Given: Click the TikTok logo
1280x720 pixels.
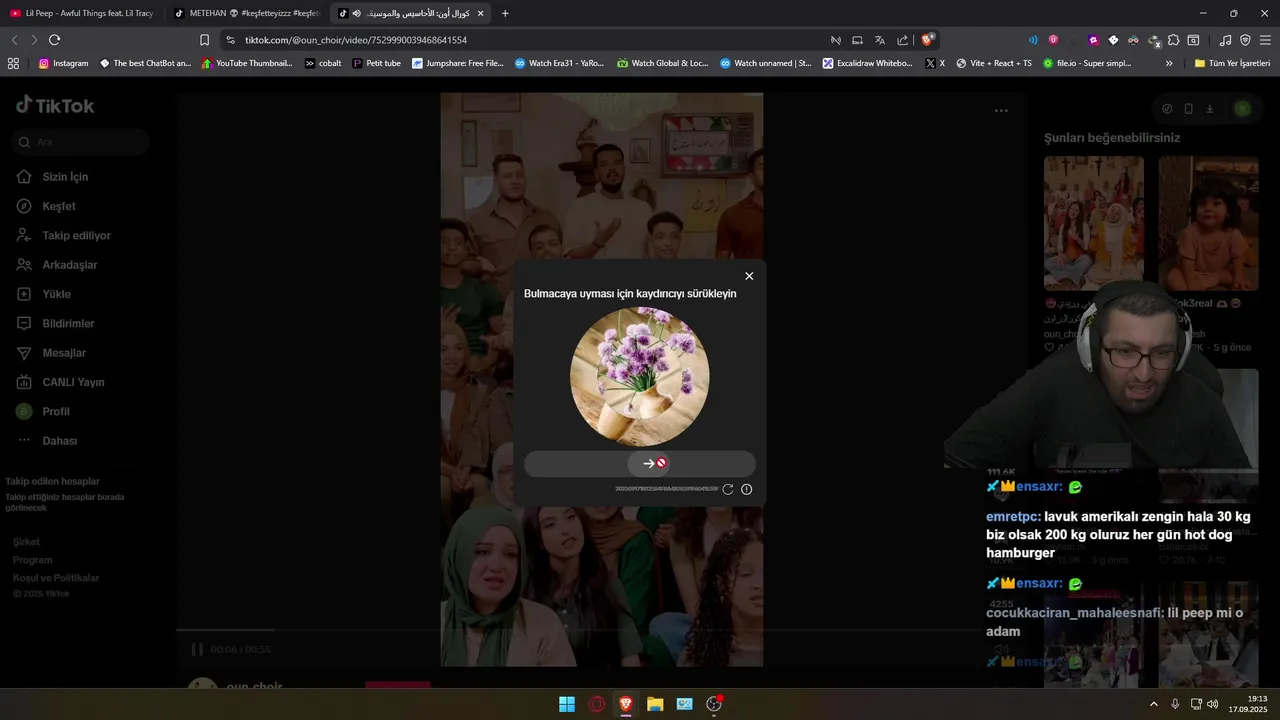Looking at the screenshot, I should [55, 106].
